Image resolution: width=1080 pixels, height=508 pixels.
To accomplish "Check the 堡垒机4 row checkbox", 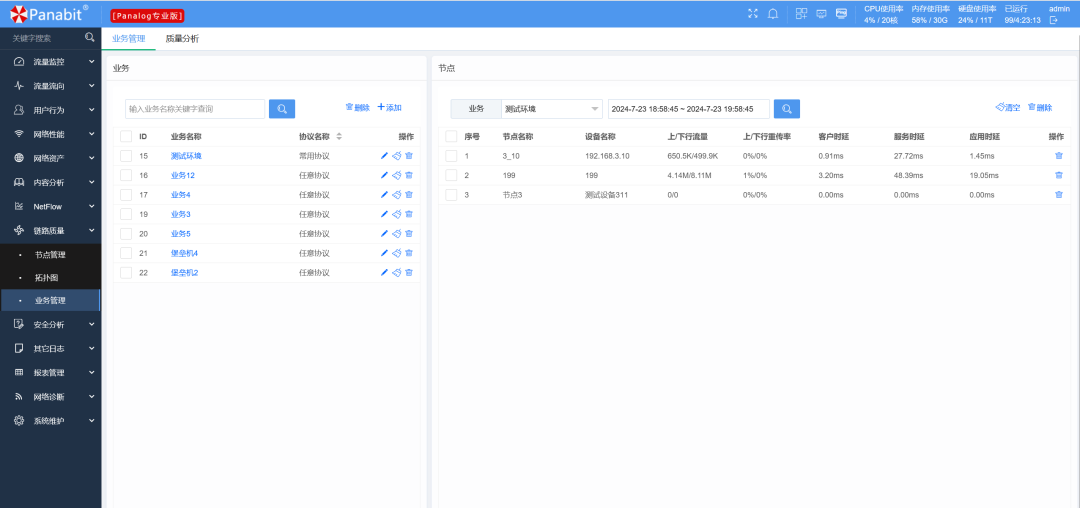I will point(126,253).
